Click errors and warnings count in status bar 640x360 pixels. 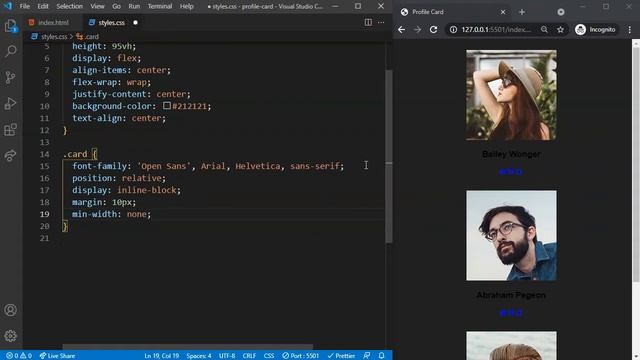pos(19,356)
